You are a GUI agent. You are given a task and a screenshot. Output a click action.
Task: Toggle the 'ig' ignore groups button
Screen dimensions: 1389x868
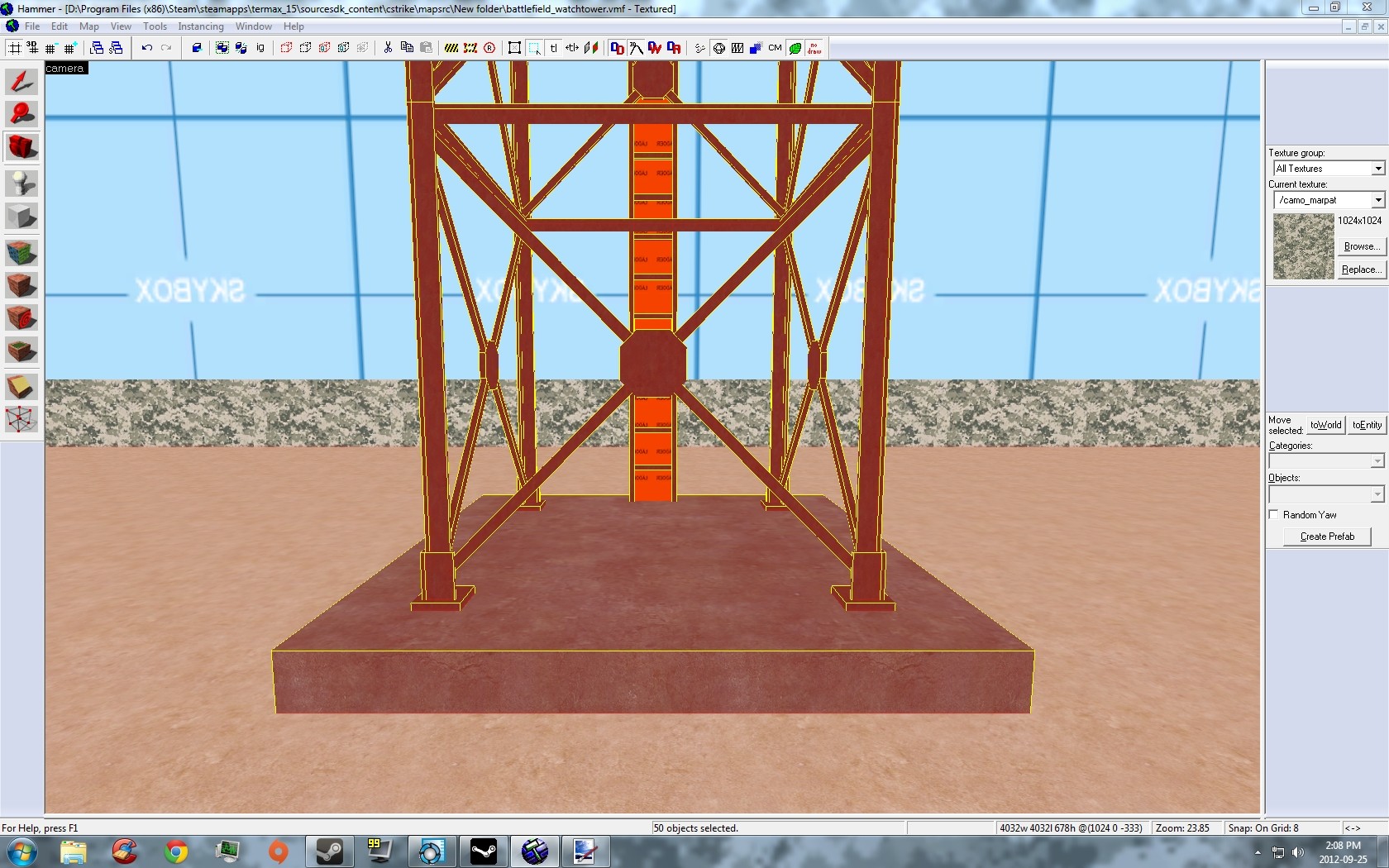point(260,48)
